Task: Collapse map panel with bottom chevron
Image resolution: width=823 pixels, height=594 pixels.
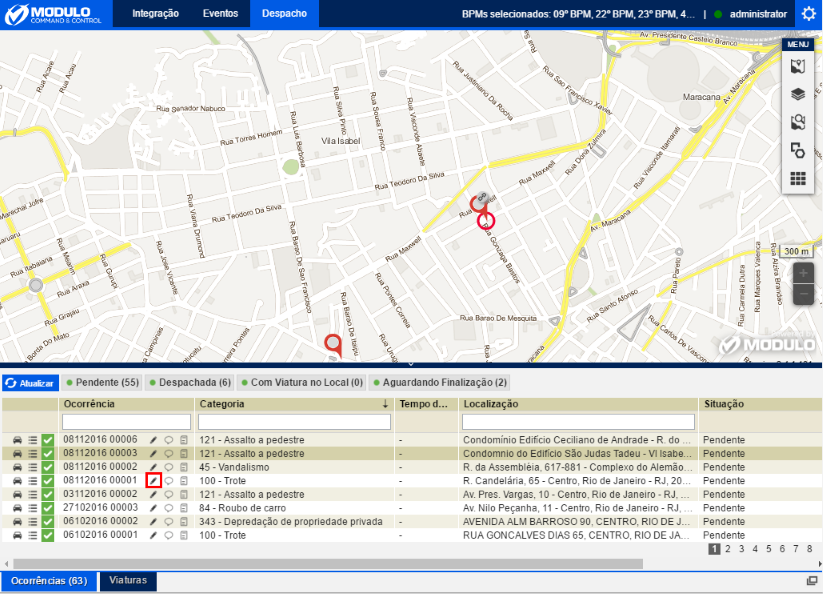Action: [411, 364]
